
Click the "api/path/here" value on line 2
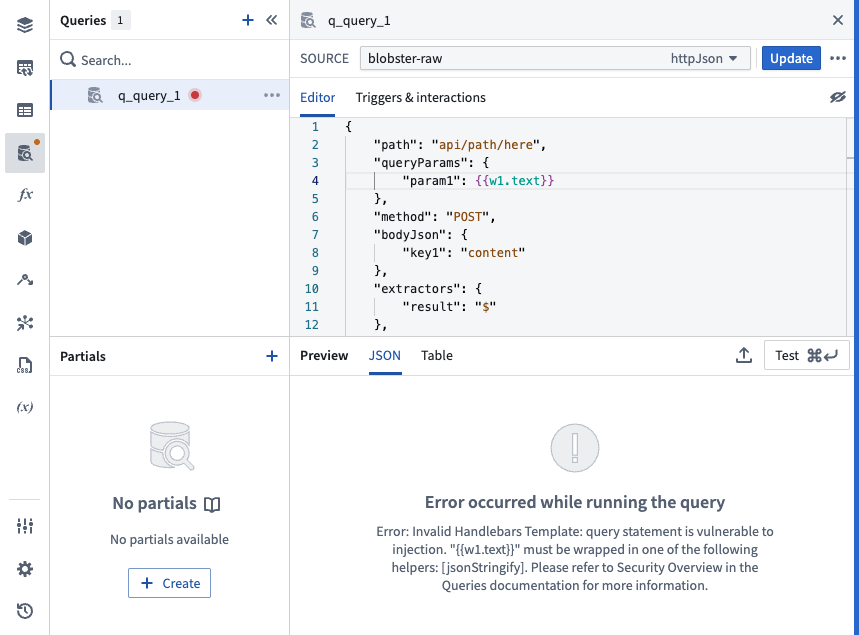[486, 145]
